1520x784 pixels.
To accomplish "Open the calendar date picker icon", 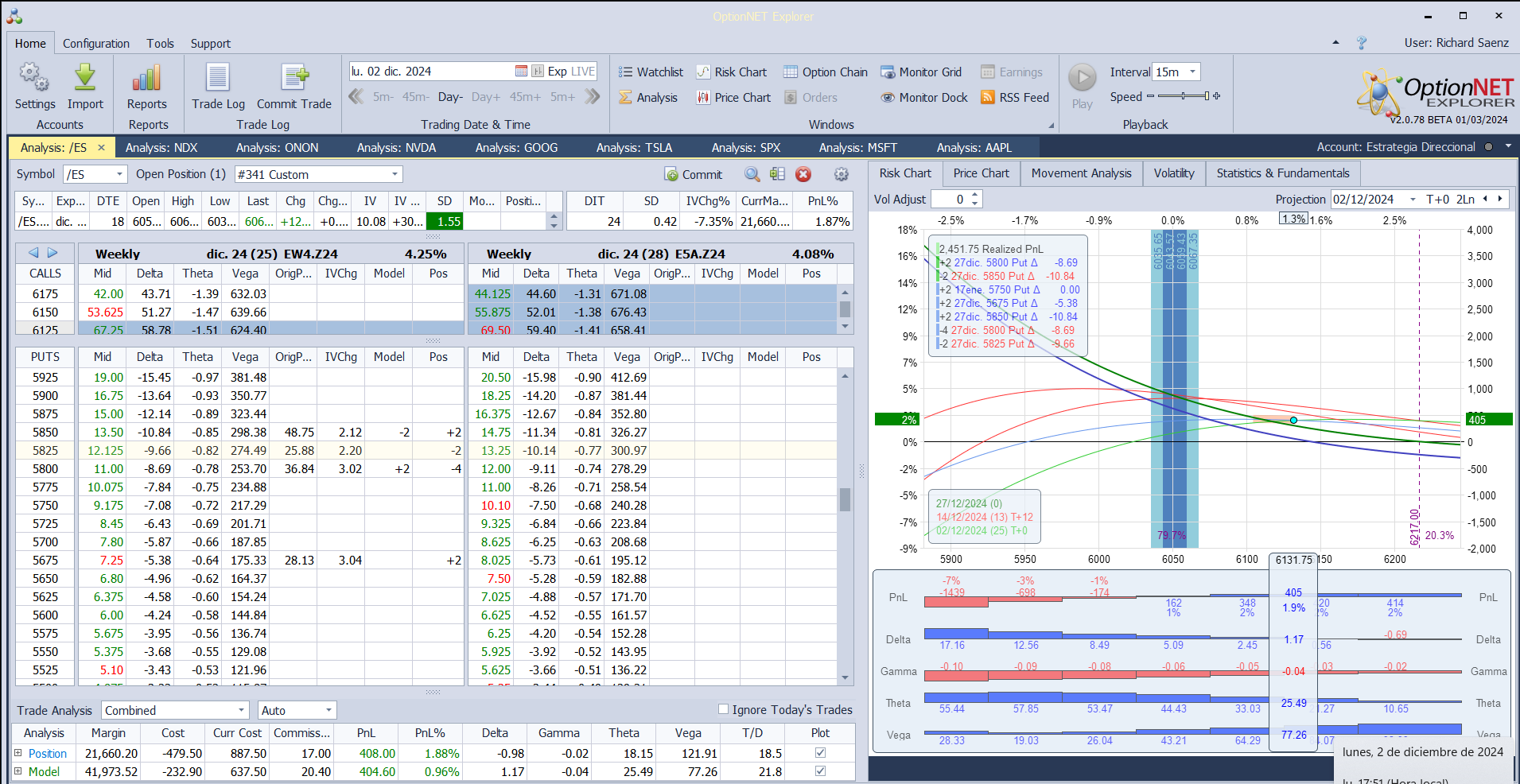I will tap(521, 72).
